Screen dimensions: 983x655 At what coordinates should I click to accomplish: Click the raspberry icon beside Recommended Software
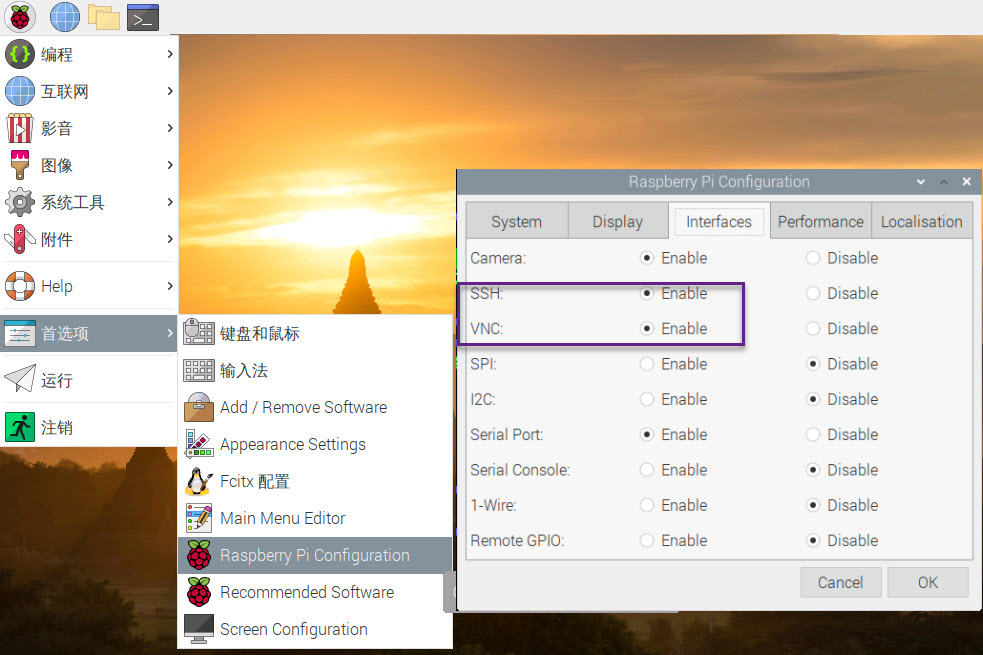(199, 592)
